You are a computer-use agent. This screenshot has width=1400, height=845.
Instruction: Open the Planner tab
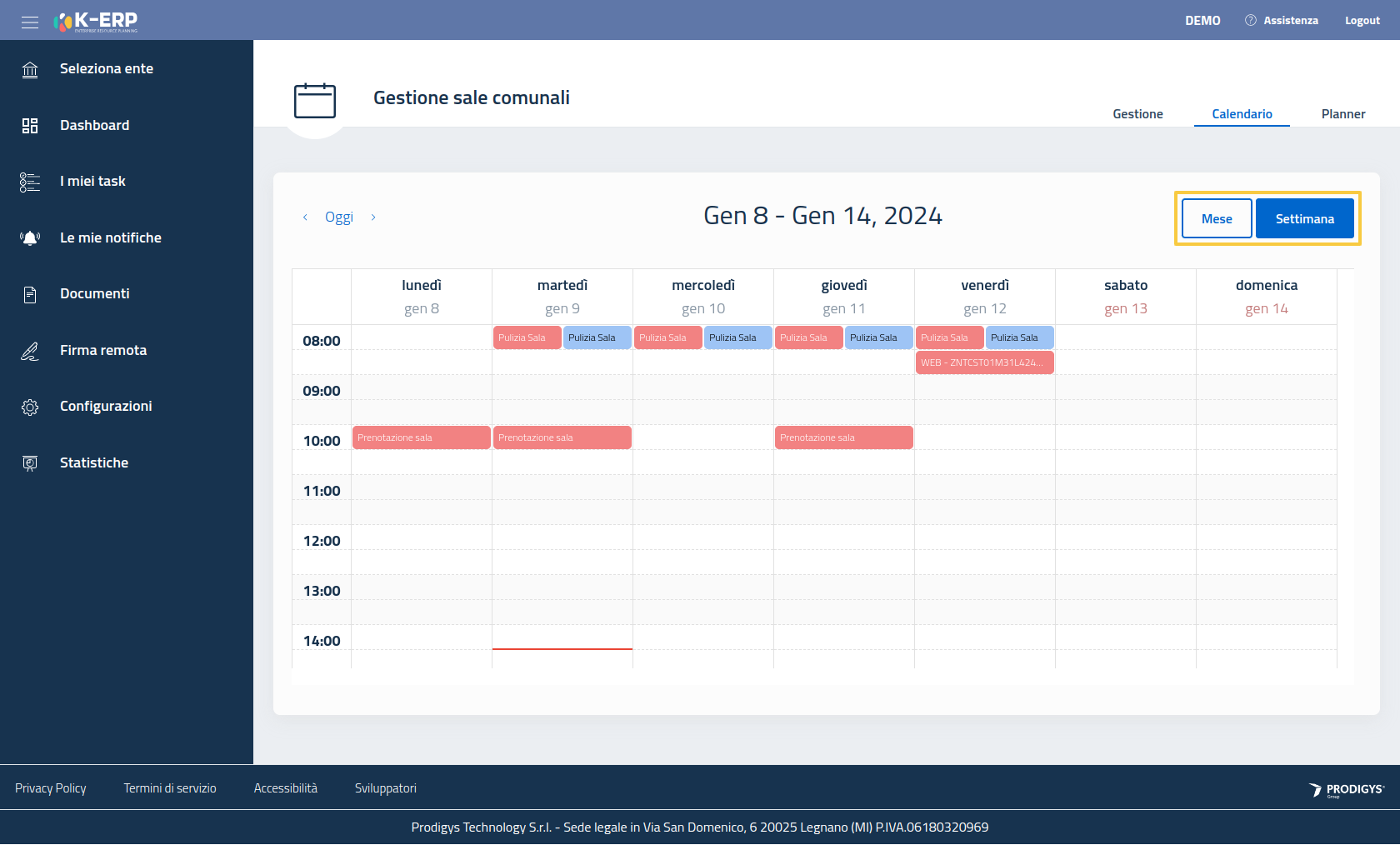1342,114
